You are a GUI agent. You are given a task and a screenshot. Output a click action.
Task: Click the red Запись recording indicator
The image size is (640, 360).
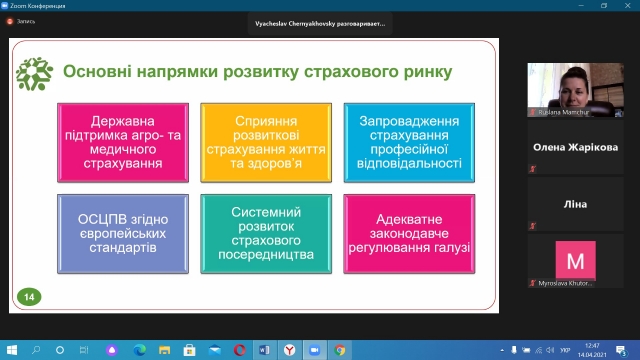(x=10, y=21)
